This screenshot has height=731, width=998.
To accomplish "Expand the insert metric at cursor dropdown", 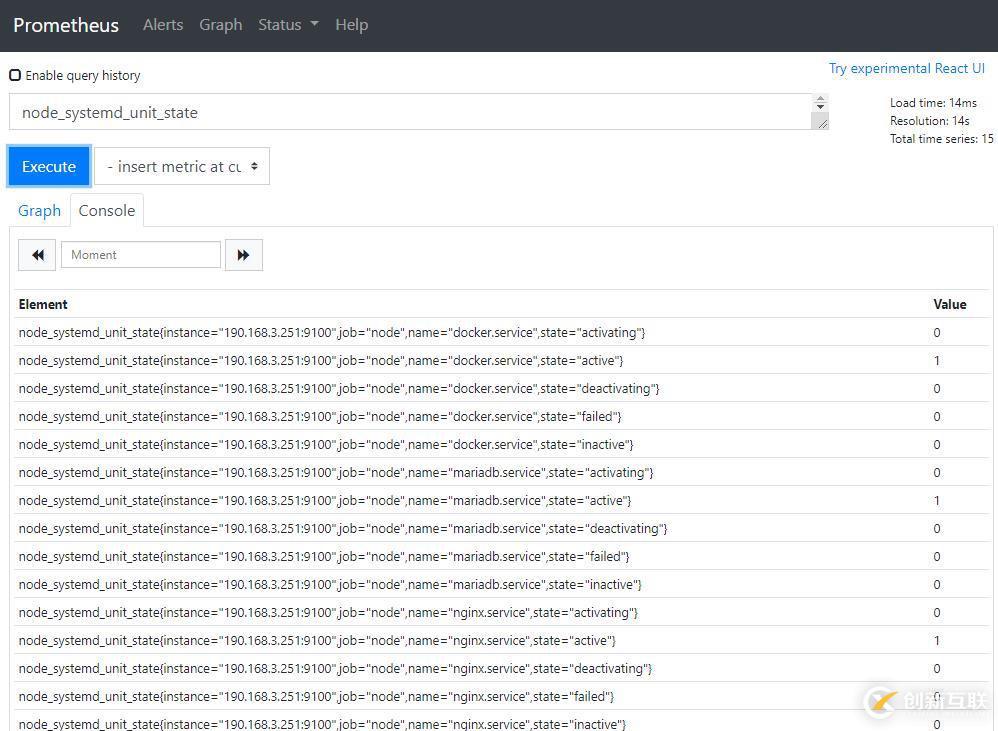I will point(182,167).
